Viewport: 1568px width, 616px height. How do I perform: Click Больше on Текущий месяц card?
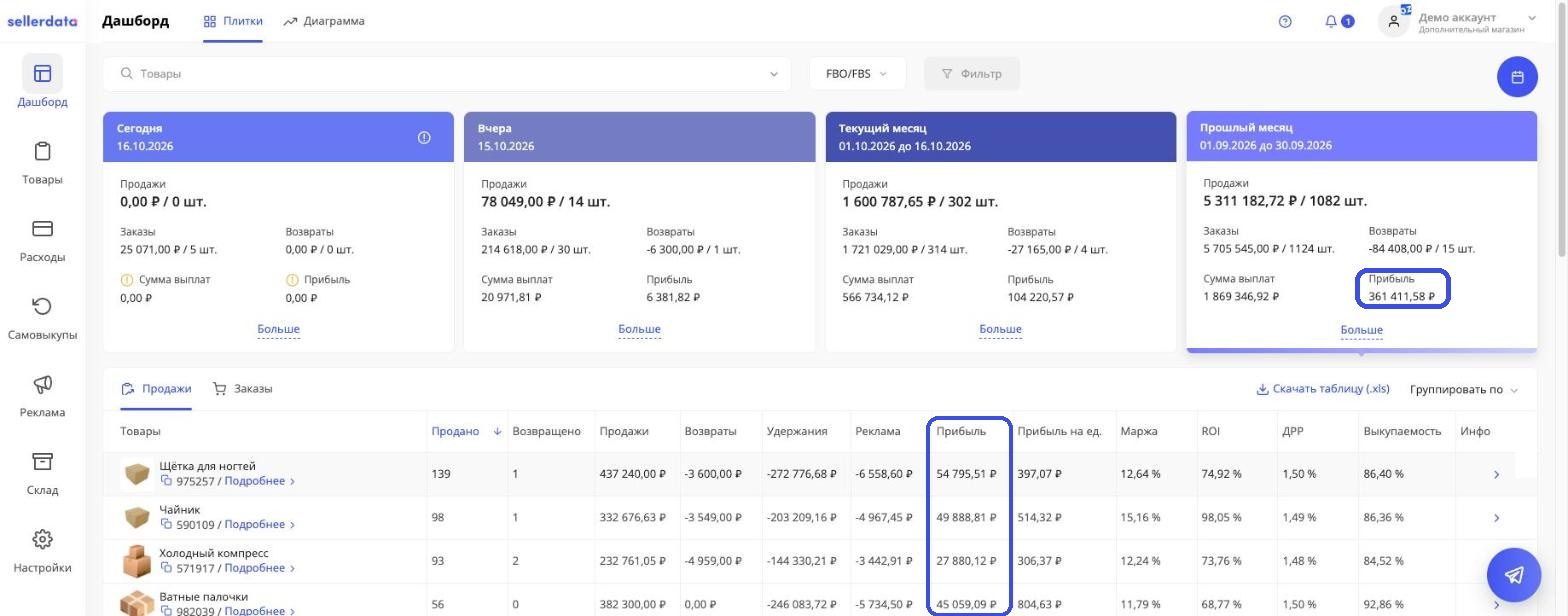click(x=1000, y=329)
